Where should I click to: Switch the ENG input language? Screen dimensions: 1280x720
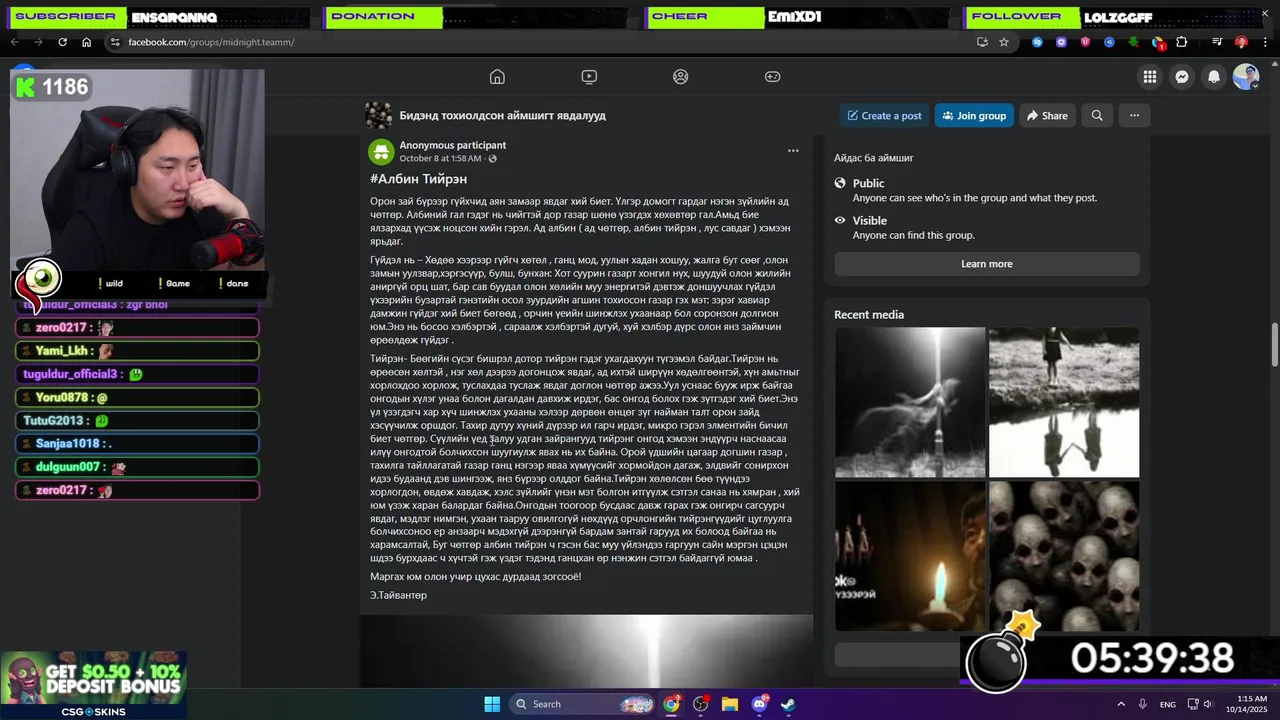click(1167, 704)
